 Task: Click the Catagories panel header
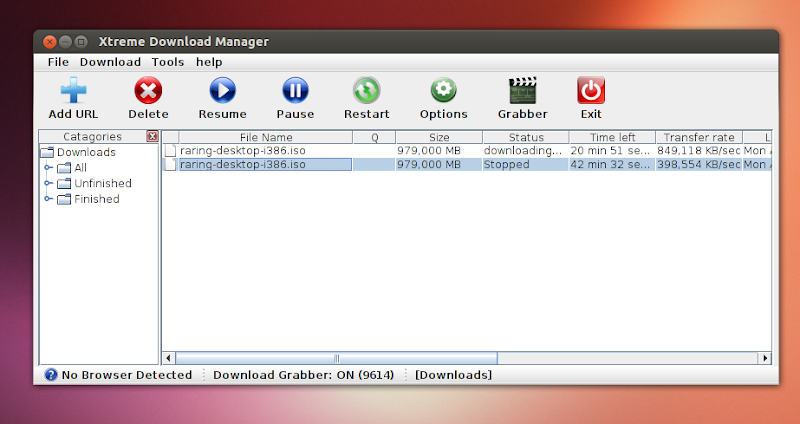(x=92, y=137)
